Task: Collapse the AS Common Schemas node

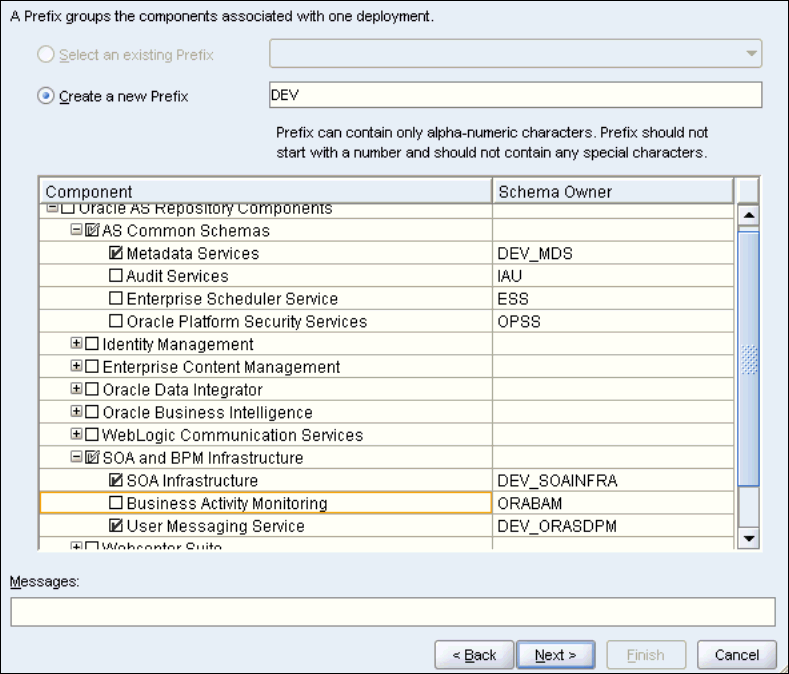Action: pos(76,231)
